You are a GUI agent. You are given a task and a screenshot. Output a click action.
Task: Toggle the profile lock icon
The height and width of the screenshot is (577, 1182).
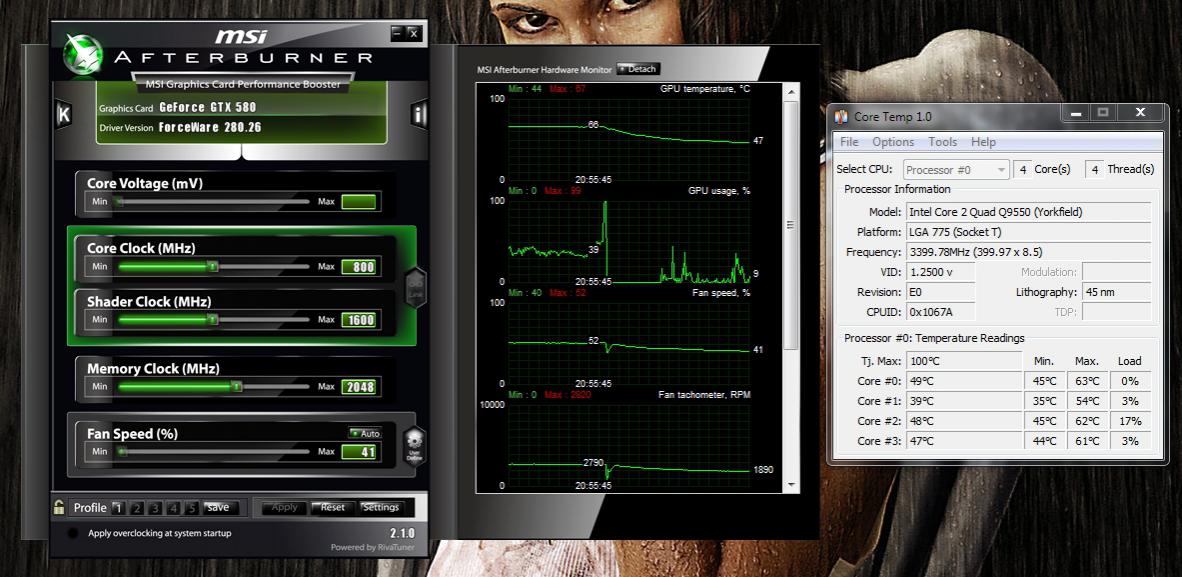point(57,508)
